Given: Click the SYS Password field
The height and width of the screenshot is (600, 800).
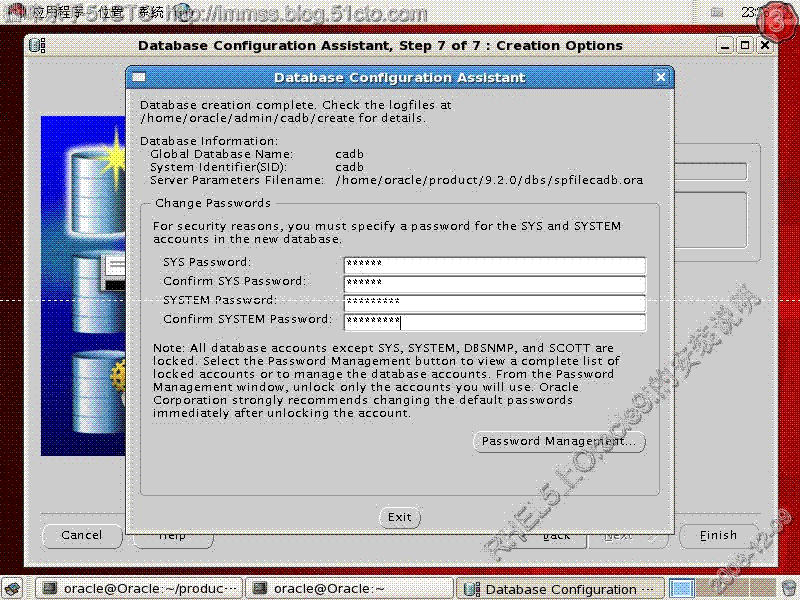Looking at the screenshot, I should (495, 264).
